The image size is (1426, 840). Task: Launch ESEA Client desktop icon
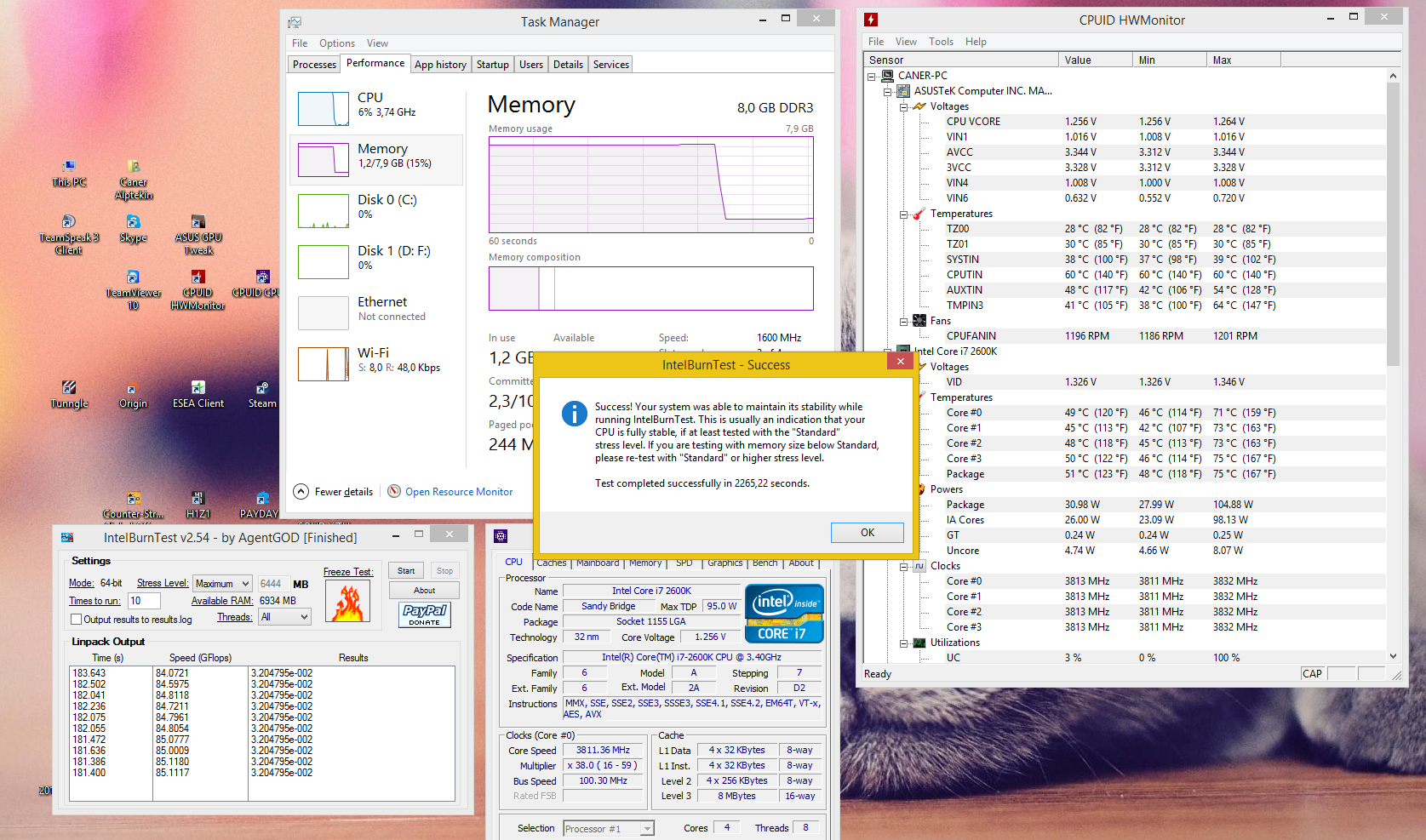(x=198, y=395)
